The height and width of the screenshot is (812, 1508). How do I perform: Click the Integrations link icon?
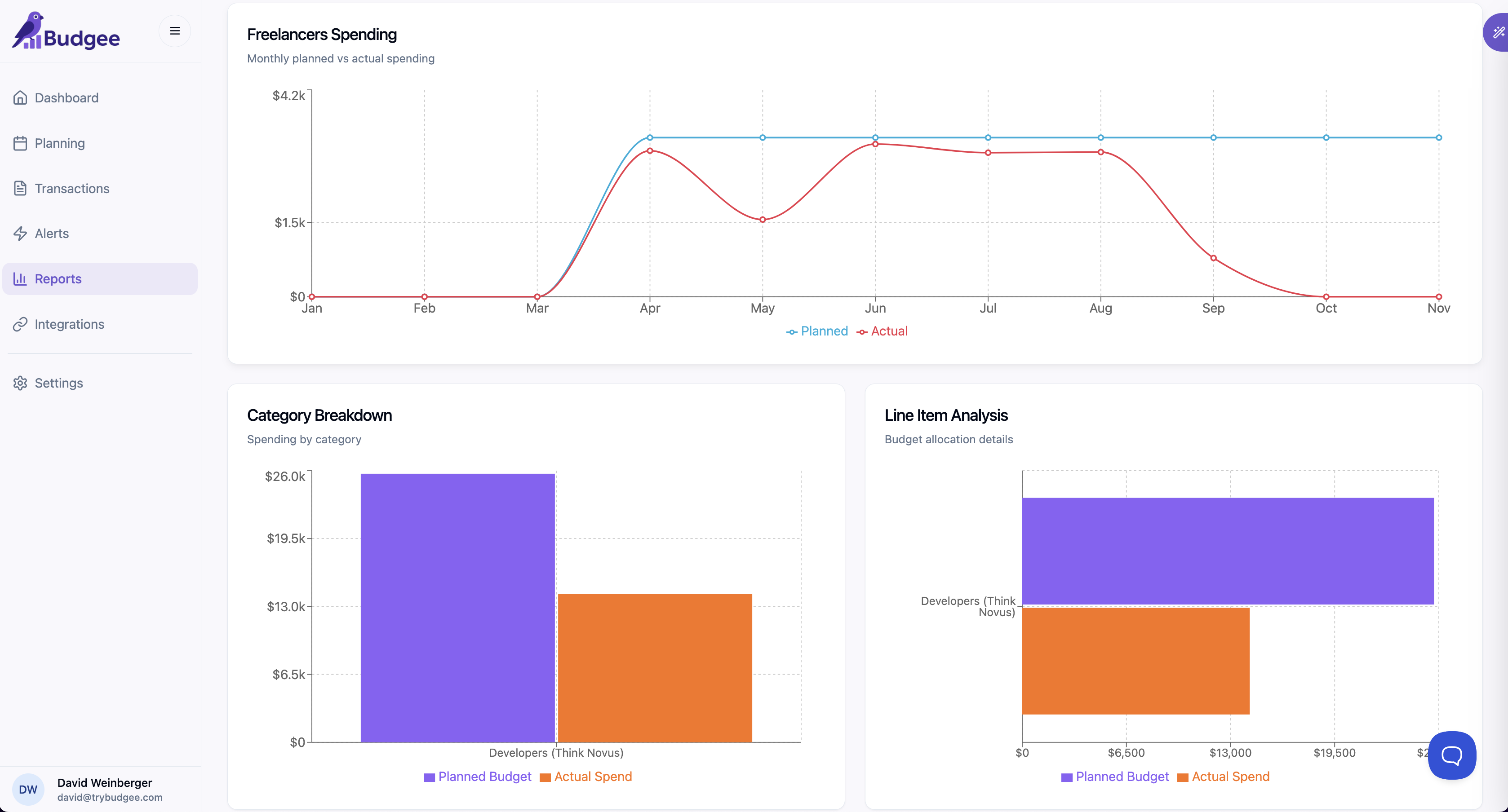(20, 324)
